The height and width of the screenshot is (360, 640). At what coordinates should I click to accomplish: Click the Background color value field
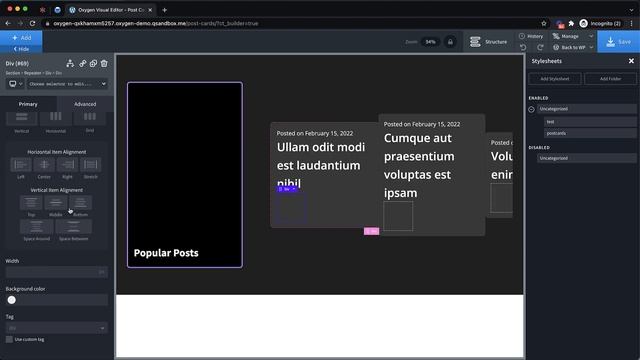point(62,300)
